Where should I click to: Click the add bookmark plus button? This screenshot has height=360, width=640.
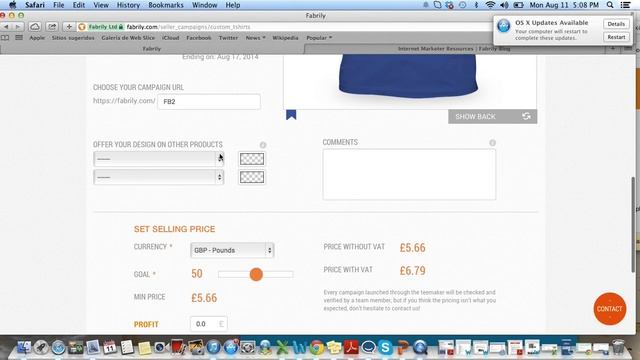tap(69, 27)
